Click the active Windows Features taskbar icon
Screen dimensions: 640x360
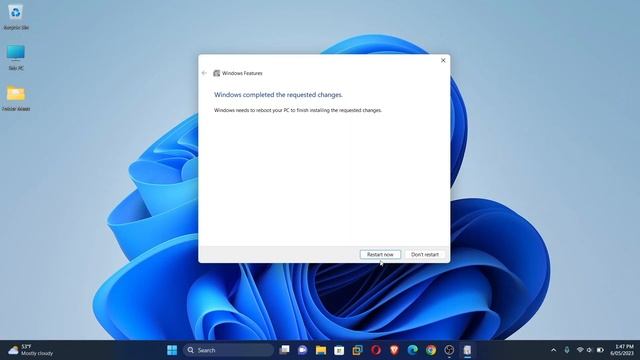467,350
